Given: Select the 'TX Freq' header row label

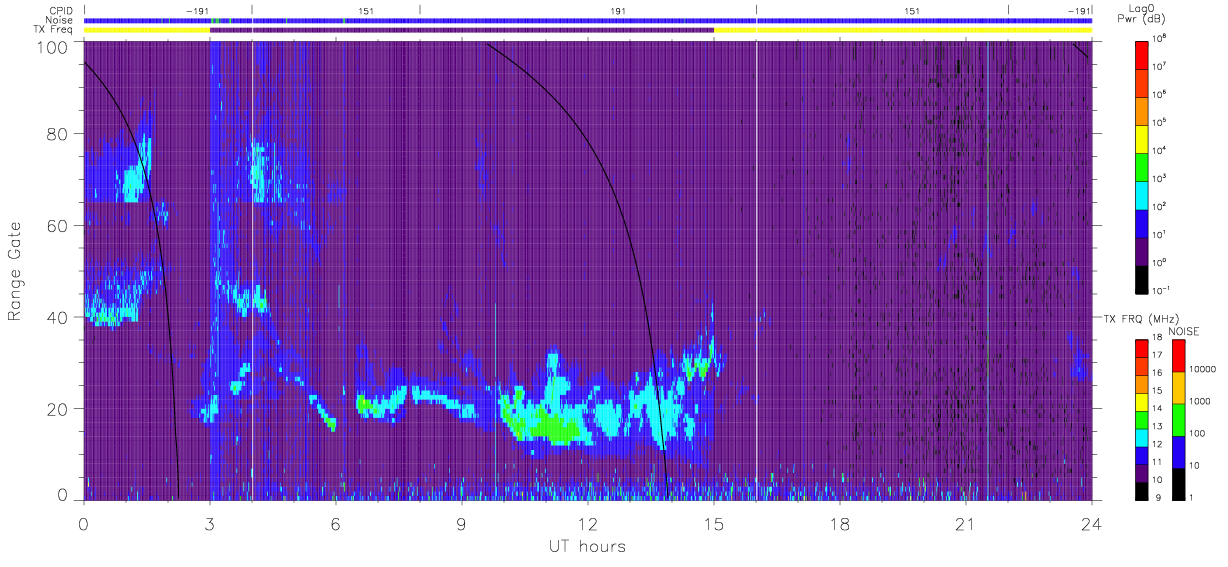Looking at the screenshot, I should [x=52, y=29].
